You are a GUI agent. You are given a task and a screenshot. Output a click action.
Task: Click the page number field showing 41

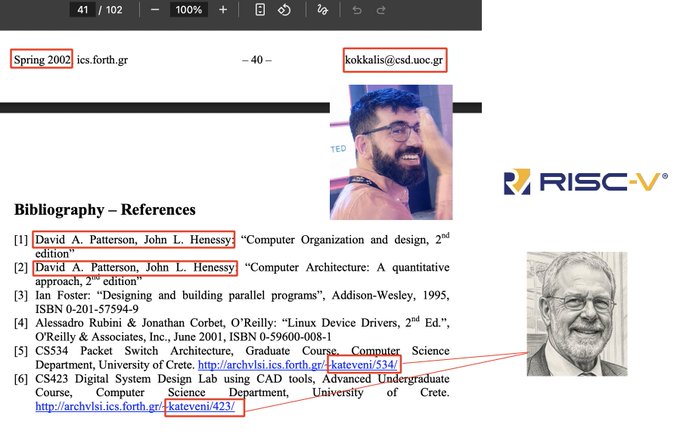tap(82, 10)
